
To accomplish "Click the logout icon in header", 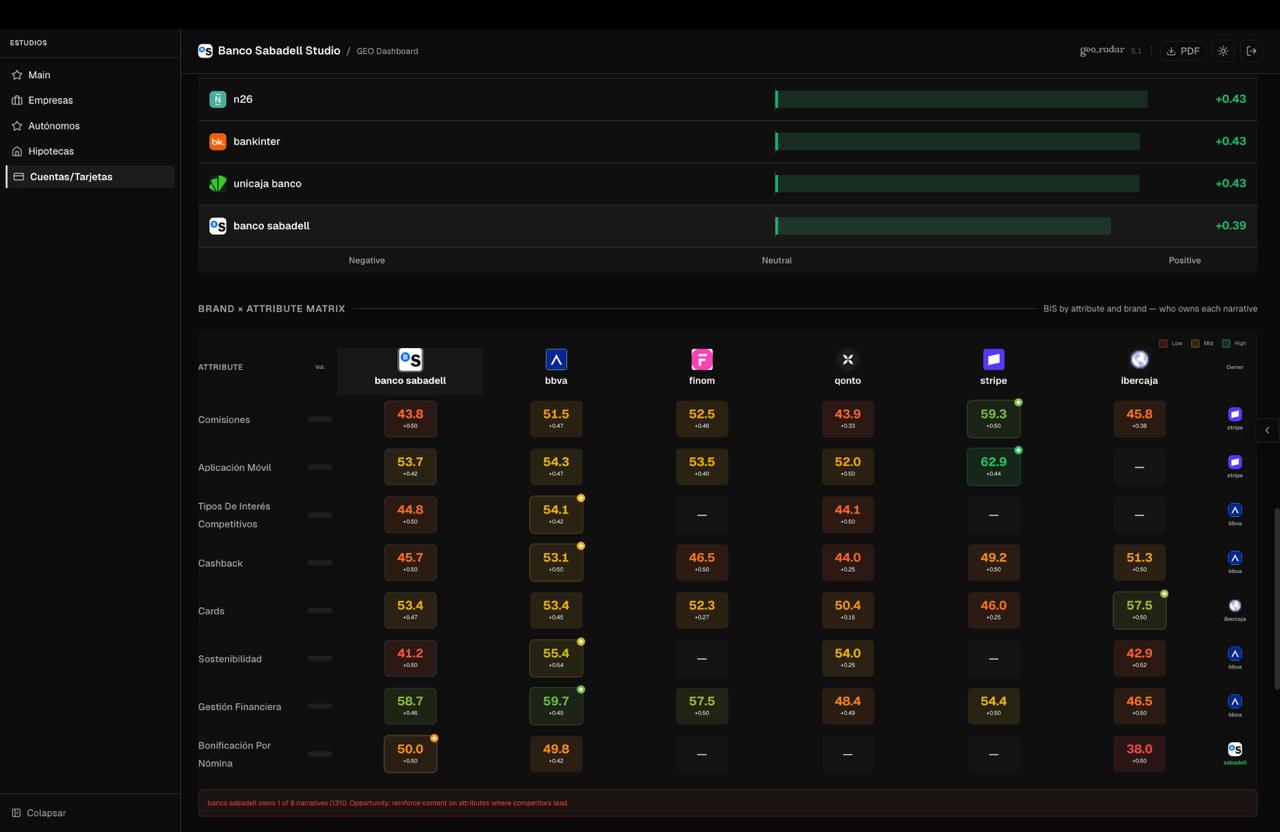I will (x=1251, y=51).
